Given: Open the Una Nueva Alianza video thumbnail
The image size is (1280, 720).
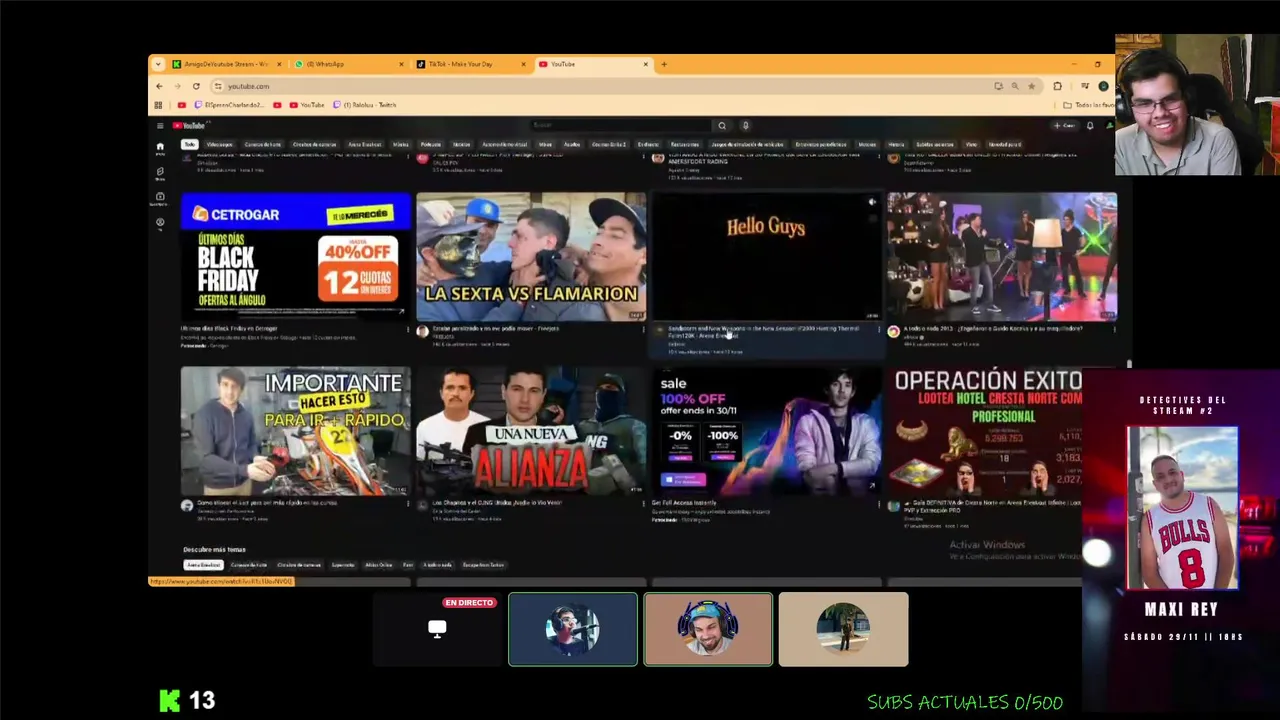Looking at the screenshot, I should point(531,431).
